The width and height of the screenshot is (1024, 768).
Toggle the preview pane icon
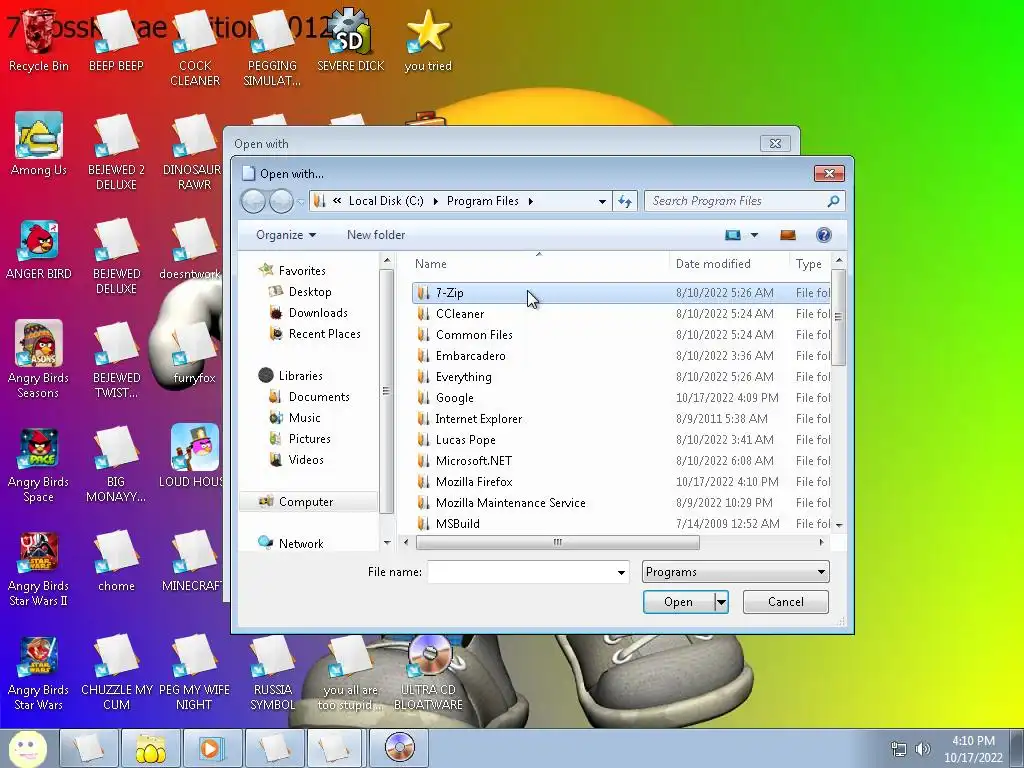[788, 235]
